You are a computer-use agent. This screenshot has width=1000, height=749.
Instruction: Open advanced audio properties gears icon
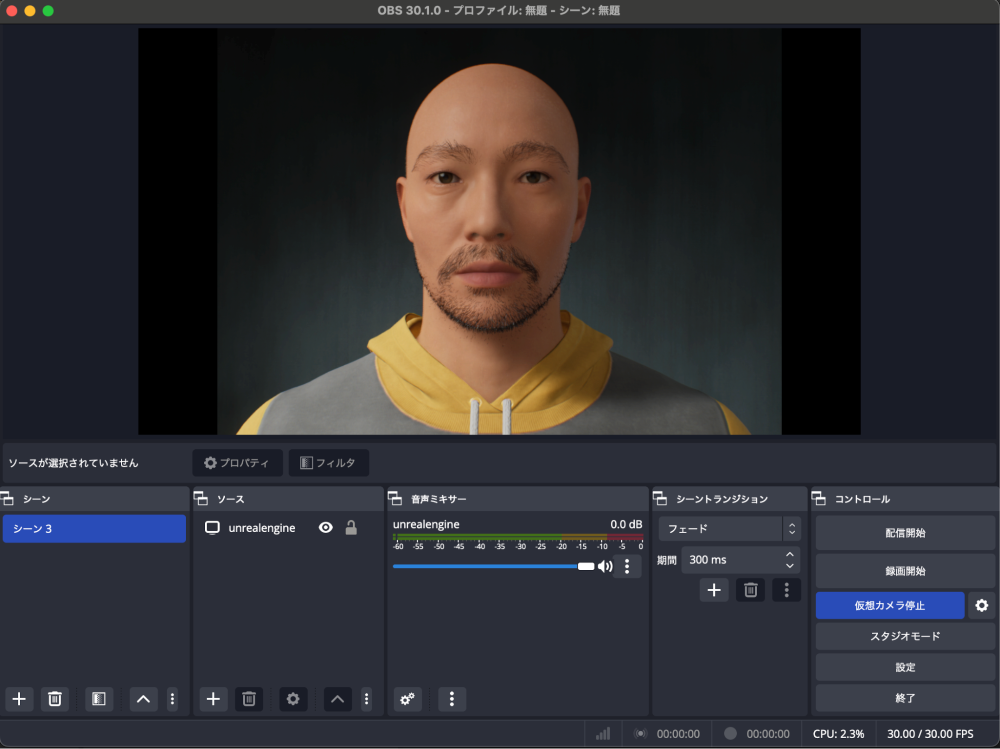(x=408, y=699)
